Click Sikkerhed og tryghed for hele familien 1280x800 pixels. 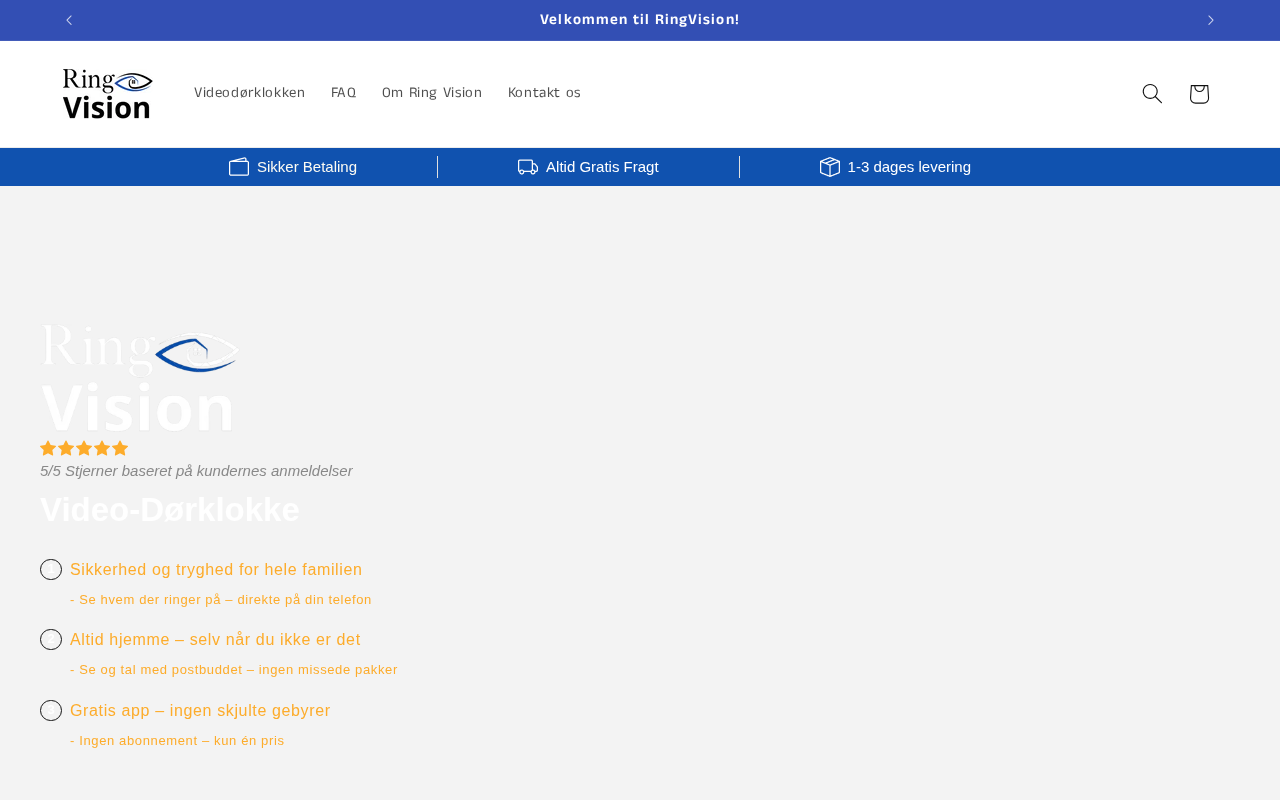(216, 569)
